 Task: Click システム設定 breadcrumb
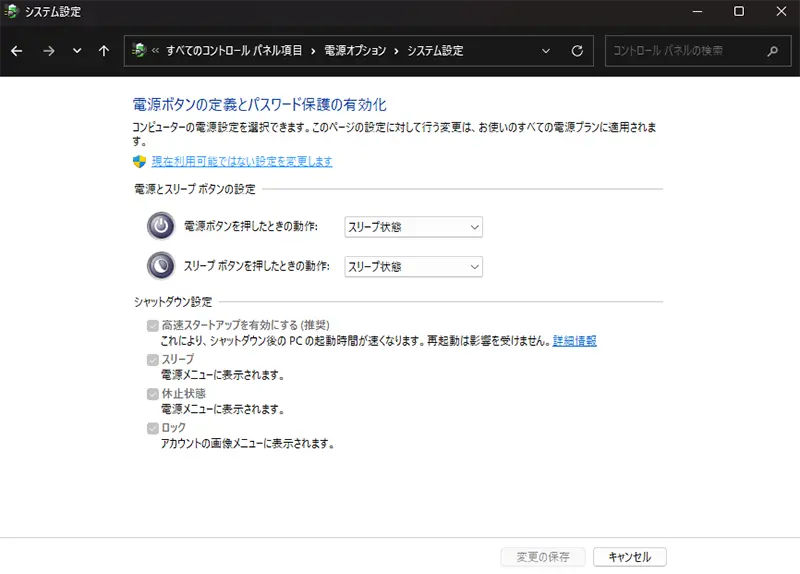point(435,51)
